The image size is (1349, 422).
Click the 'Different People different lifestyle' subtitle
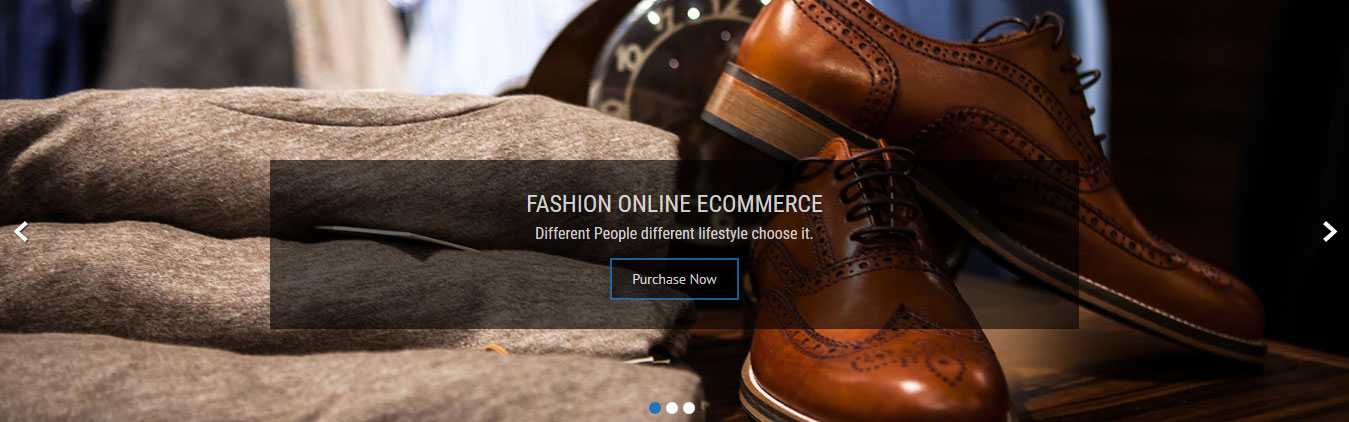(674, 234)
